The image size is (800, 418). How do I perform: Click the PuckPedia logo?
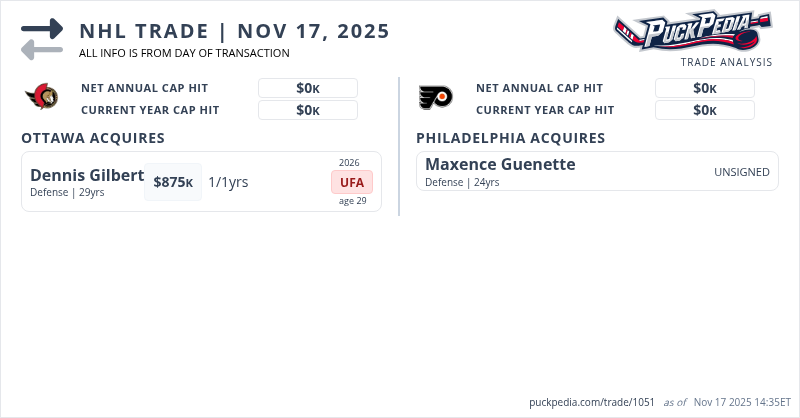coord(692,31)
